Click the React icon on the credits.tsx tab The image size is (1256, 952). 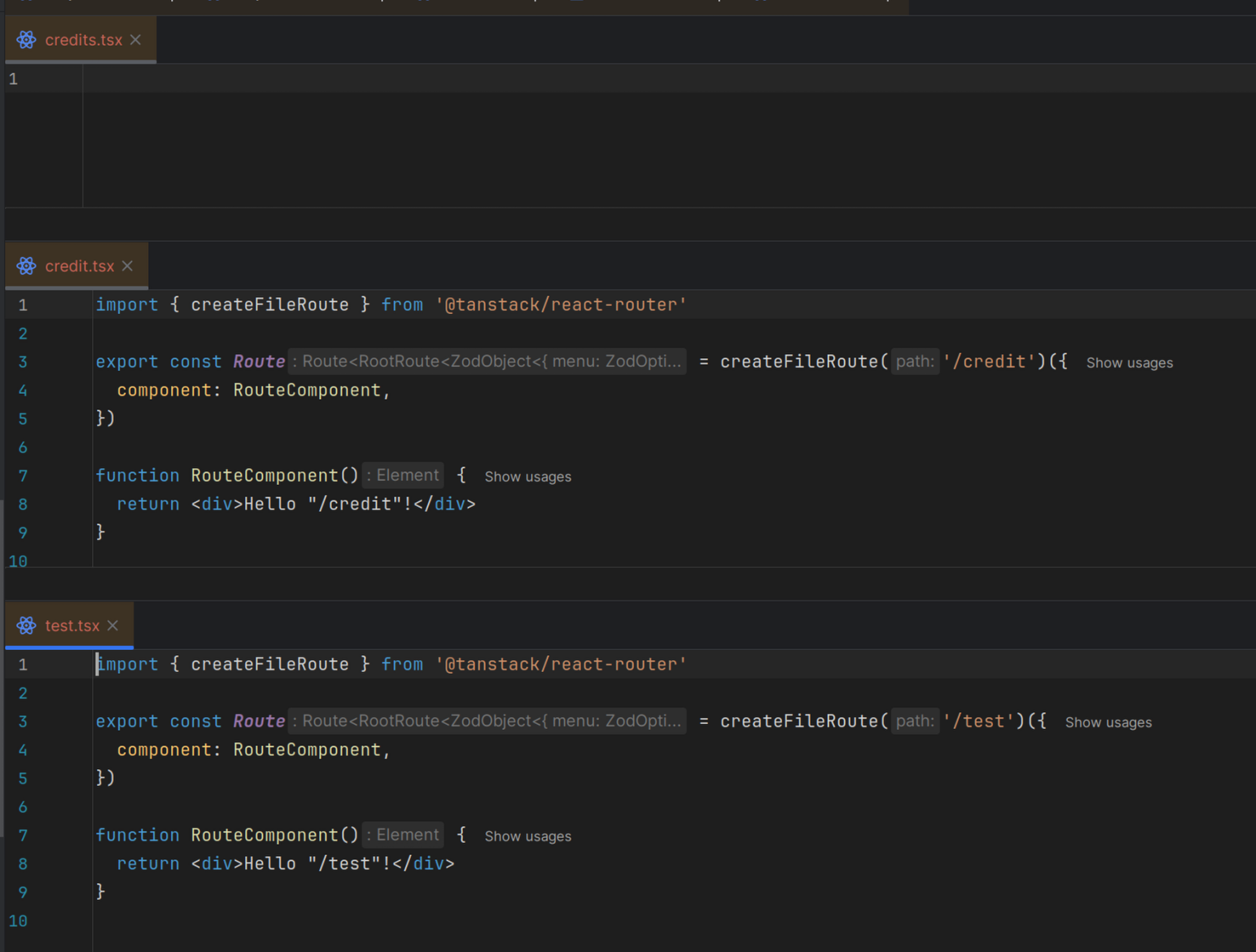coord(26,40)
